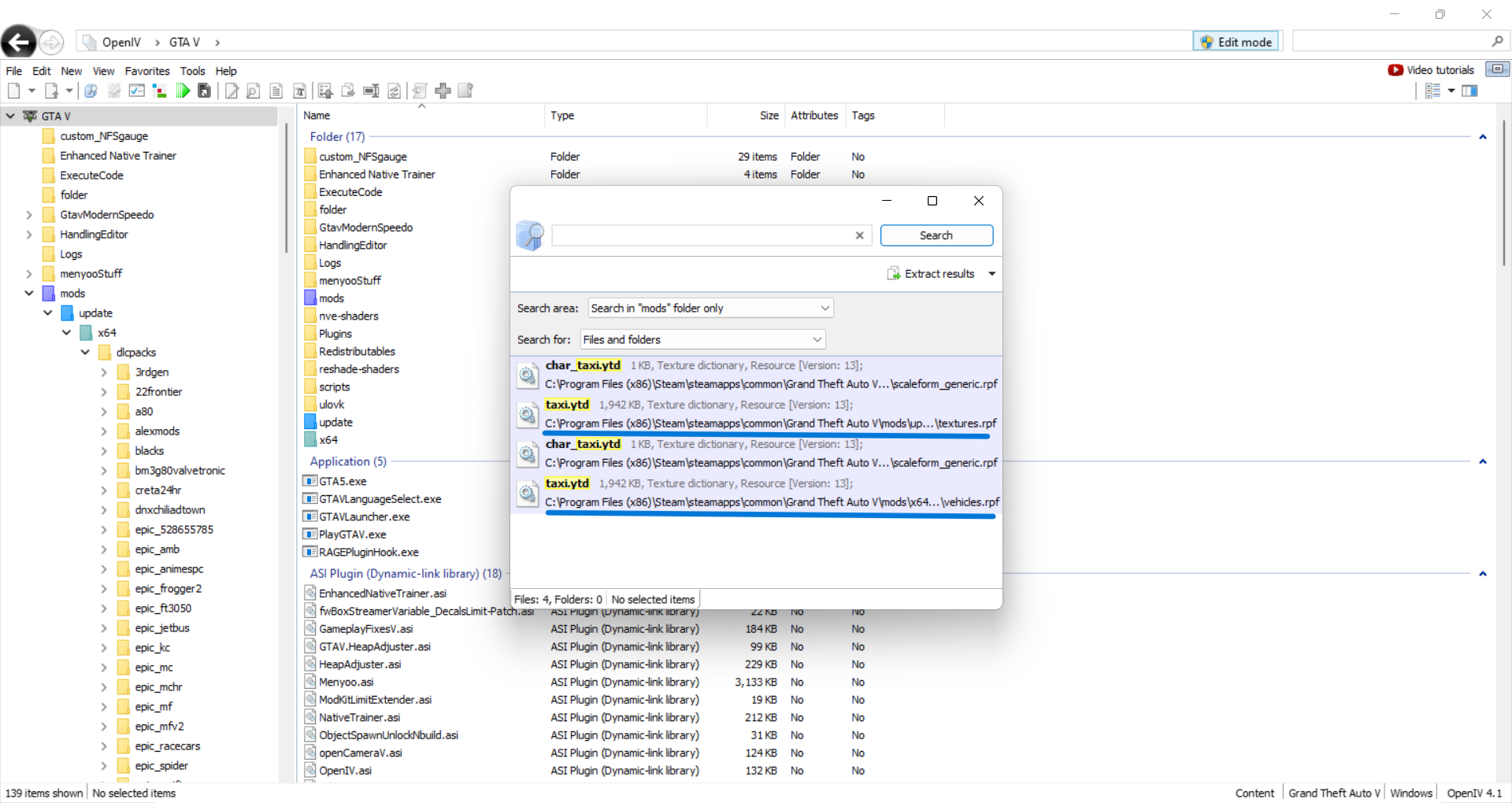
Task: Click the Replace page-with-arrows toolbar icon
Action: (x=395, y=91)
